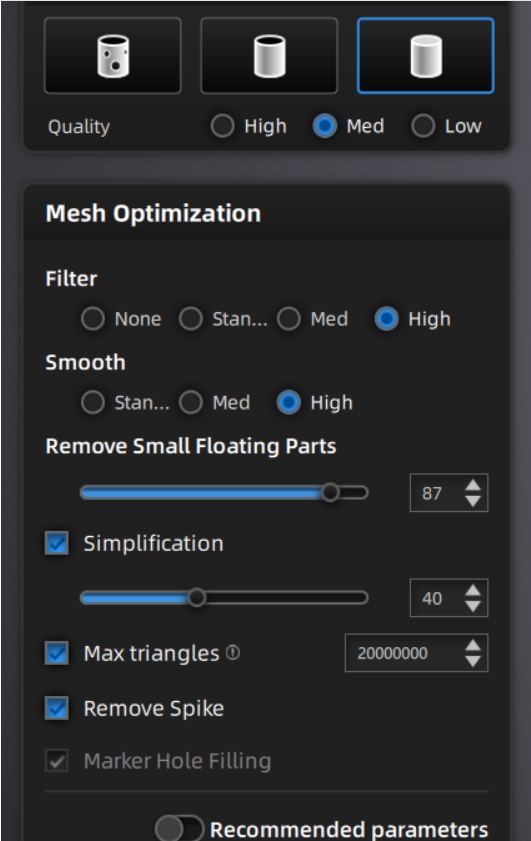Uncheck the Simplification checkbox
531x841 pixels.
coord(57,543)
